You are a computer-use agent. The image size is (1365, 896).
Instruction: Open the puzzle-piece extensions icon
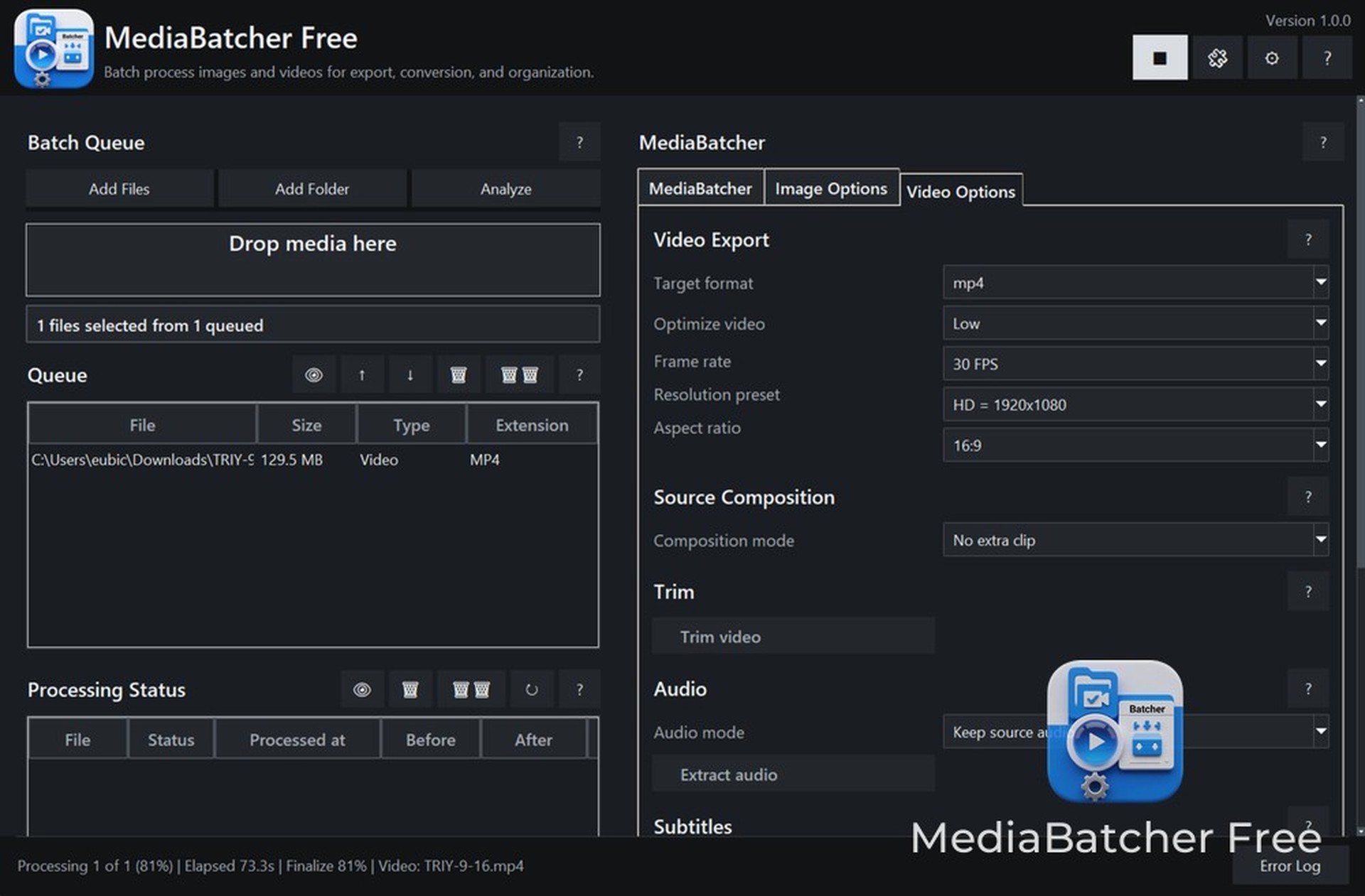pos(1217,58)
